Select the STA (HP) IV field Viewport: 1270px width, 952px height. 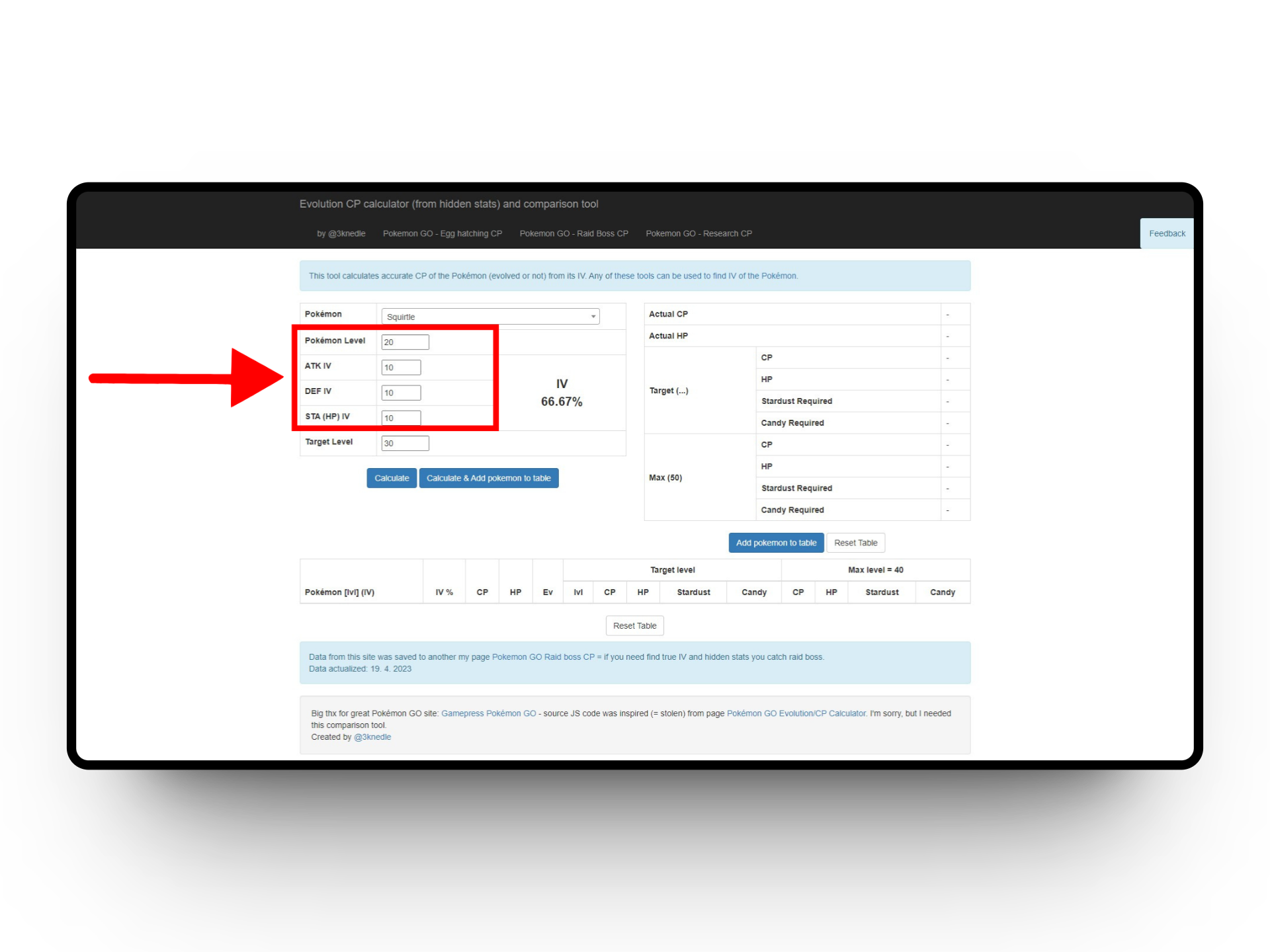(401, 418)
